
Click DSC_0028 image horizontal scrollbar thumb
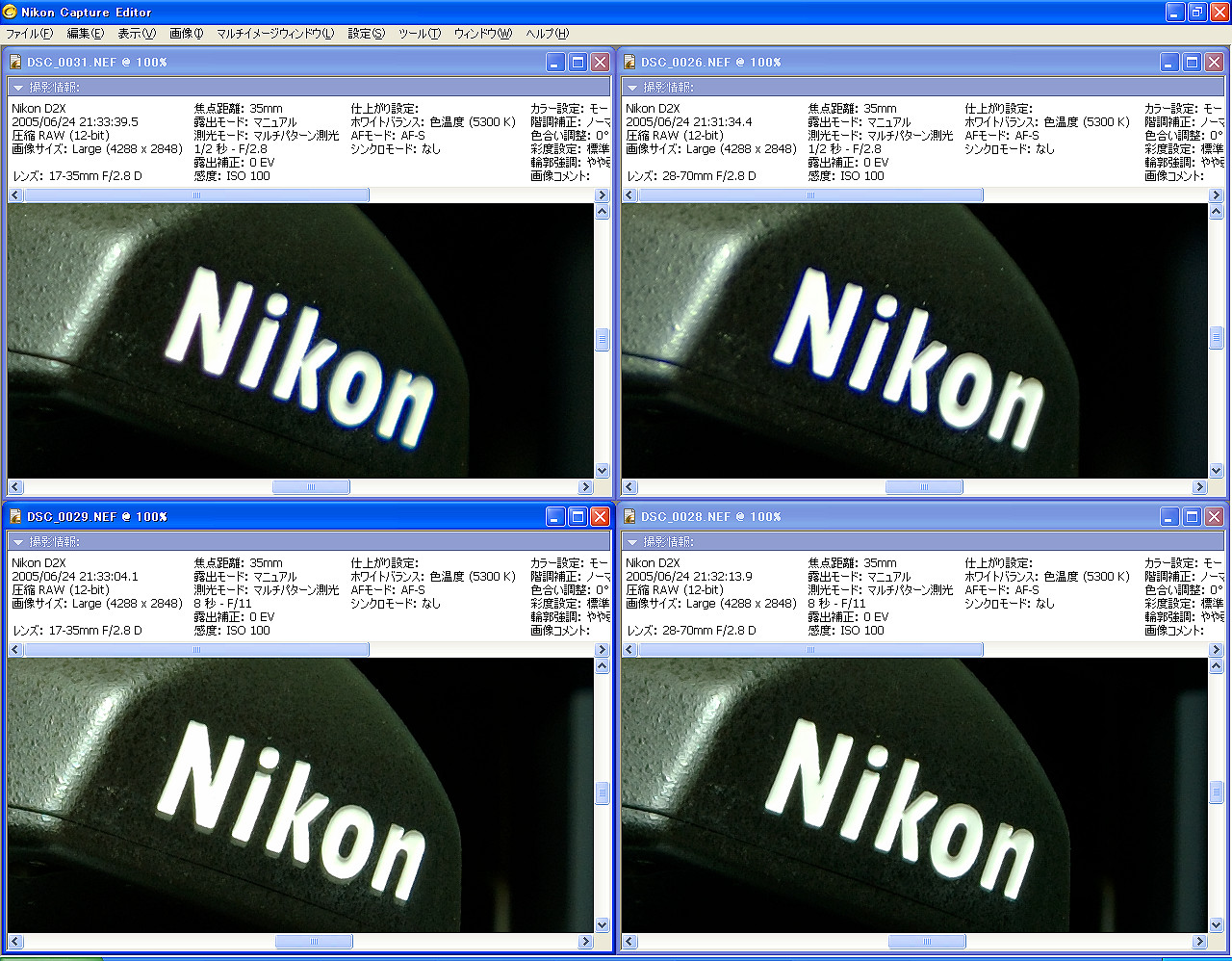click(x=927, y=942)
